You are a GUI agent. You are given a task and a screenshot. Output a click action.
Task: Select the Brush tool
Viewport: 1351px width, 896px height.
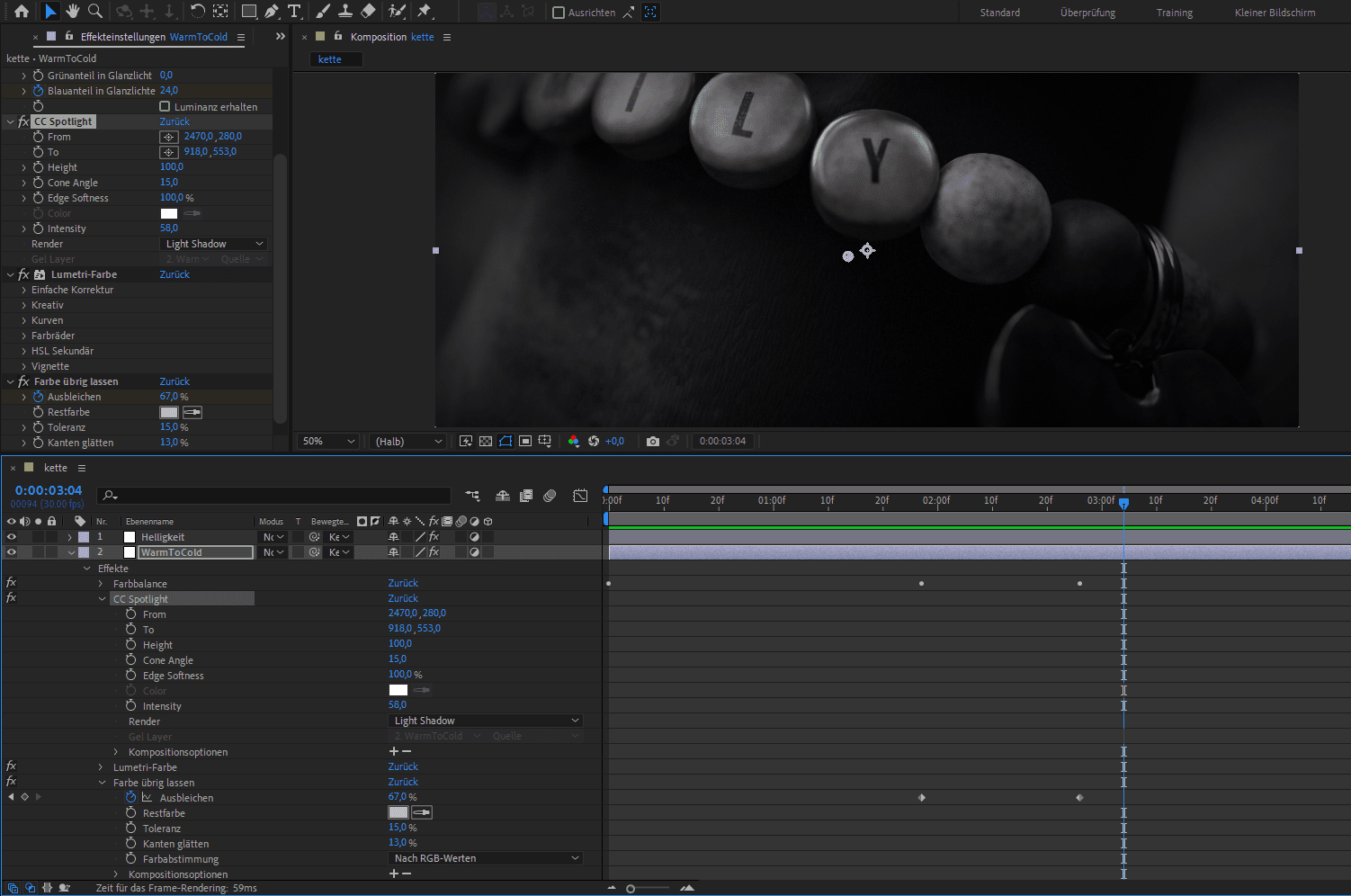[x=322, y=12]
